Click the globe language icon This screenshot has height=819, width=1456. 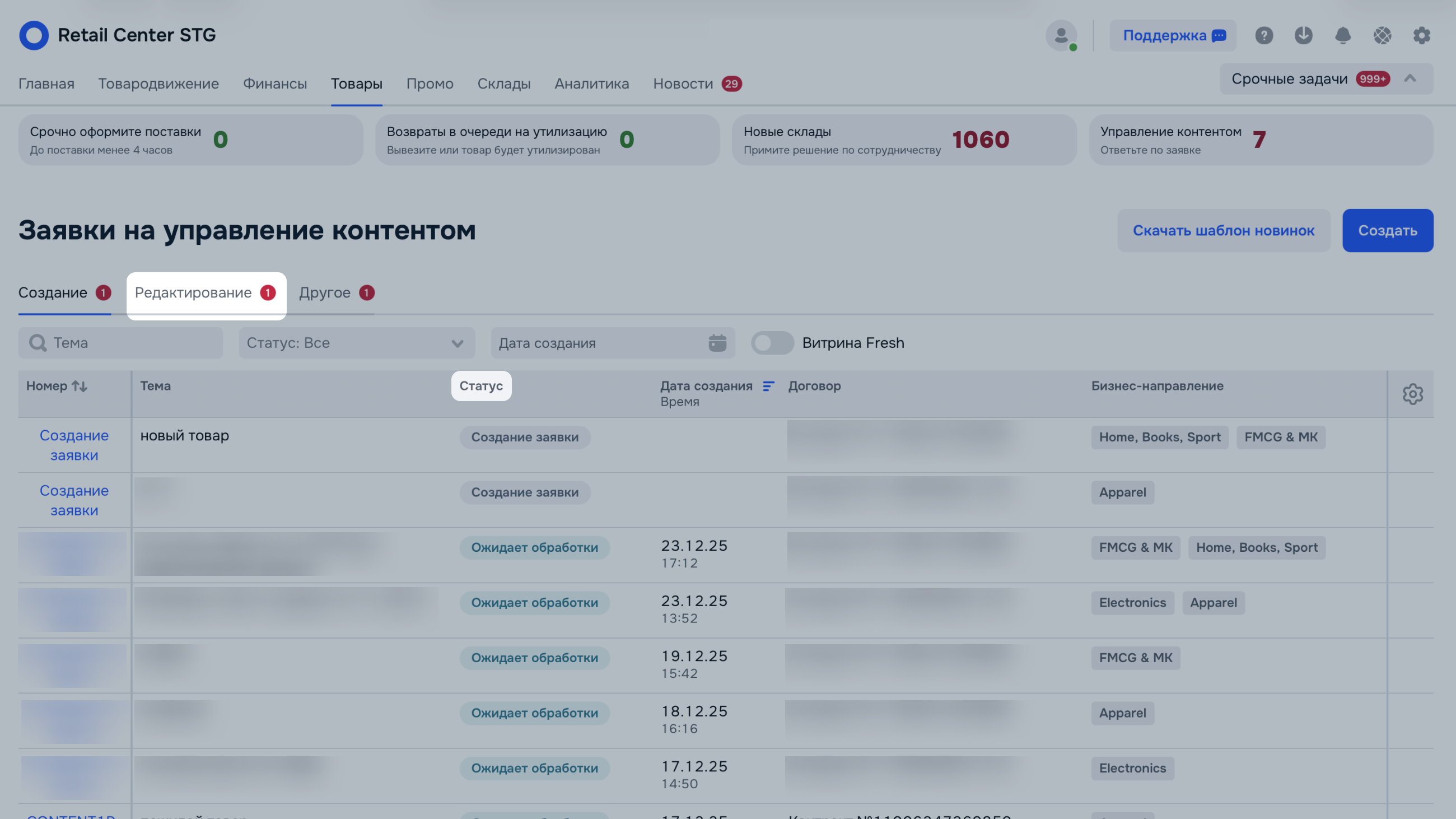click(1382, 36)
